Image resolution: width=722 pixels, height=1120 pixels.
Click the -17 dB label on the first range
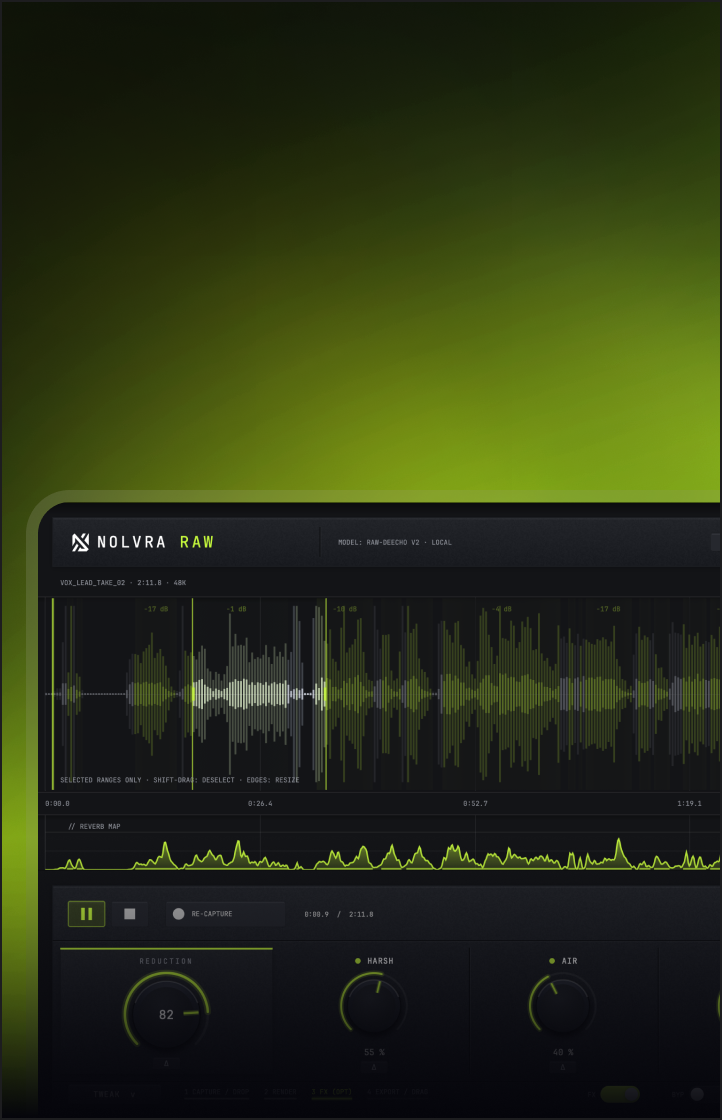click(156, 609)
